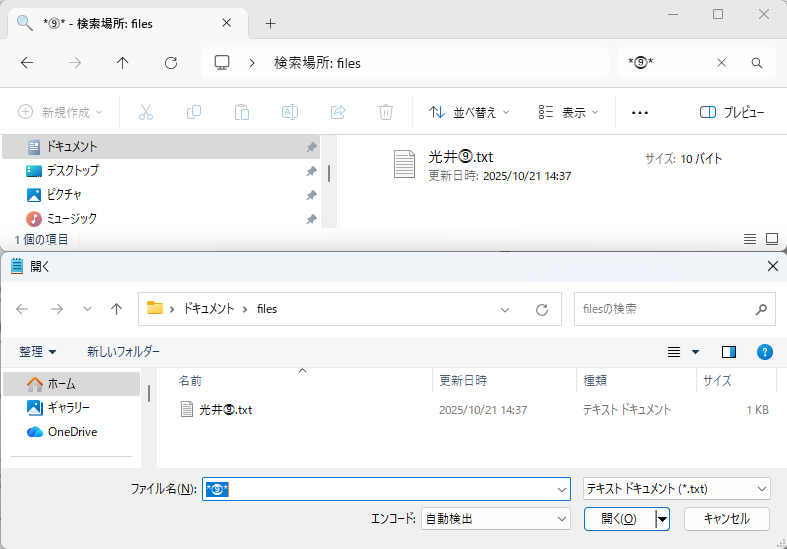This screenshot has width=787, height=549.
Task: Click the pin icon next to ミュージック
Action: (x=311, y=219)
